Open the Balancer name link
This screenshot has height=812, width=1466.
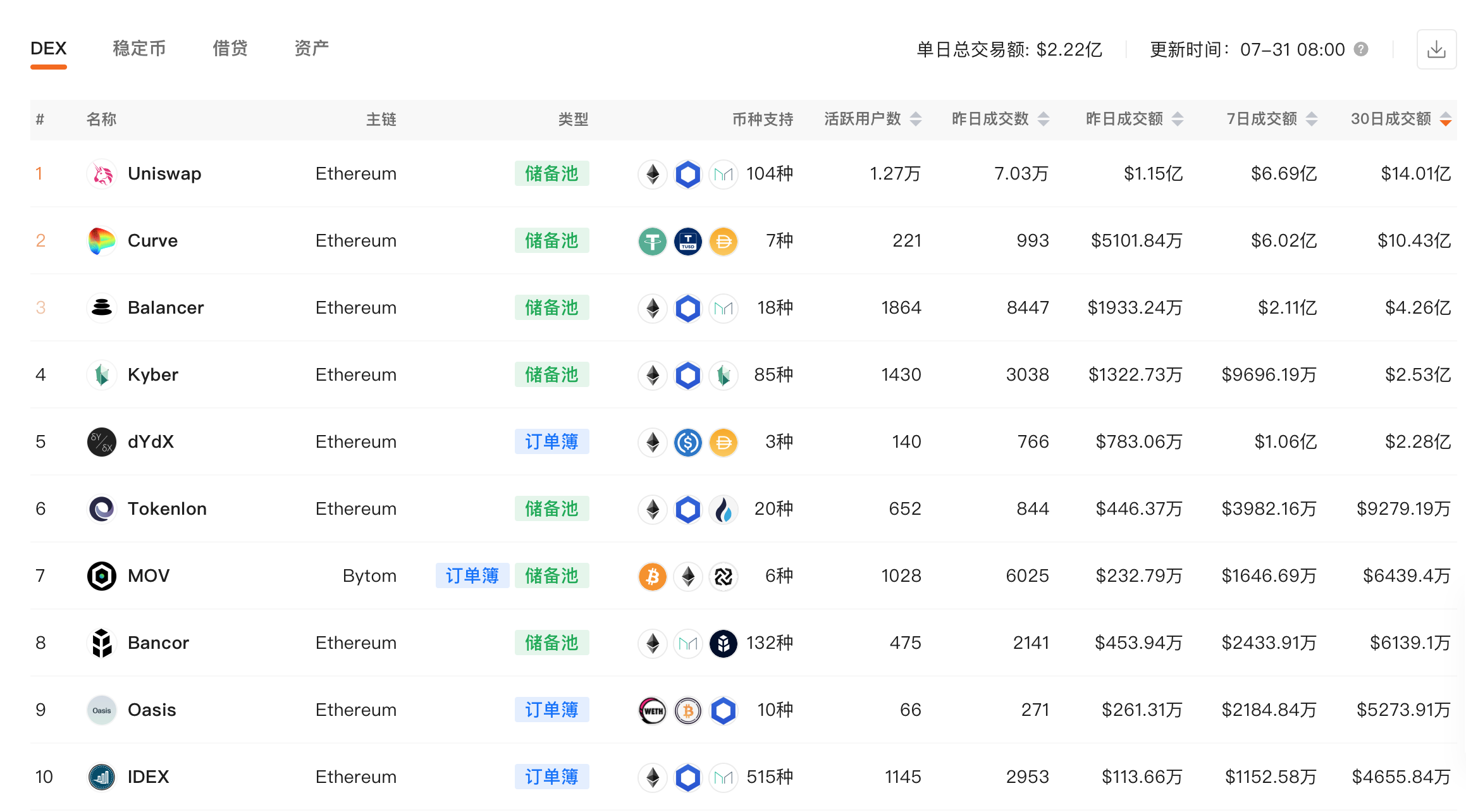click(x=166, y=308)
